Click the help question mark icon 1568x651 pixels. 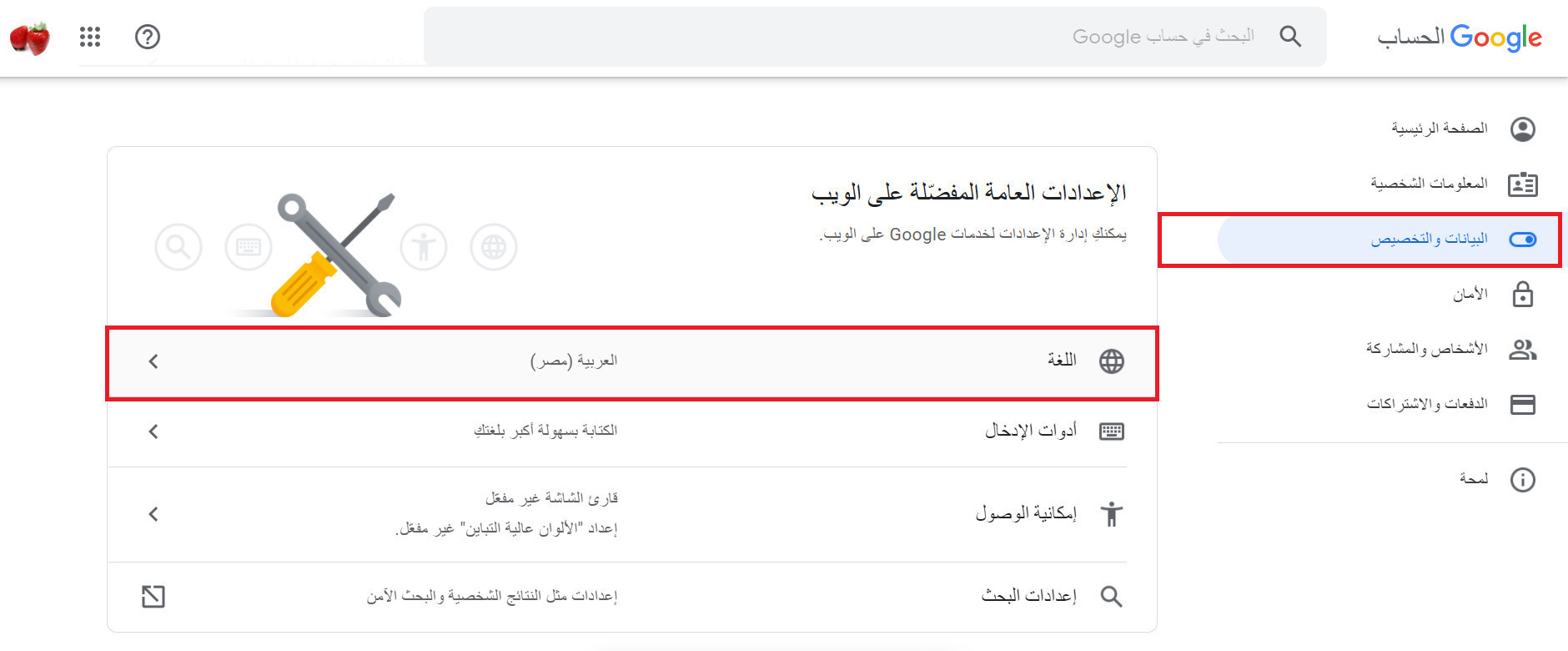click(x=148, y=37)
